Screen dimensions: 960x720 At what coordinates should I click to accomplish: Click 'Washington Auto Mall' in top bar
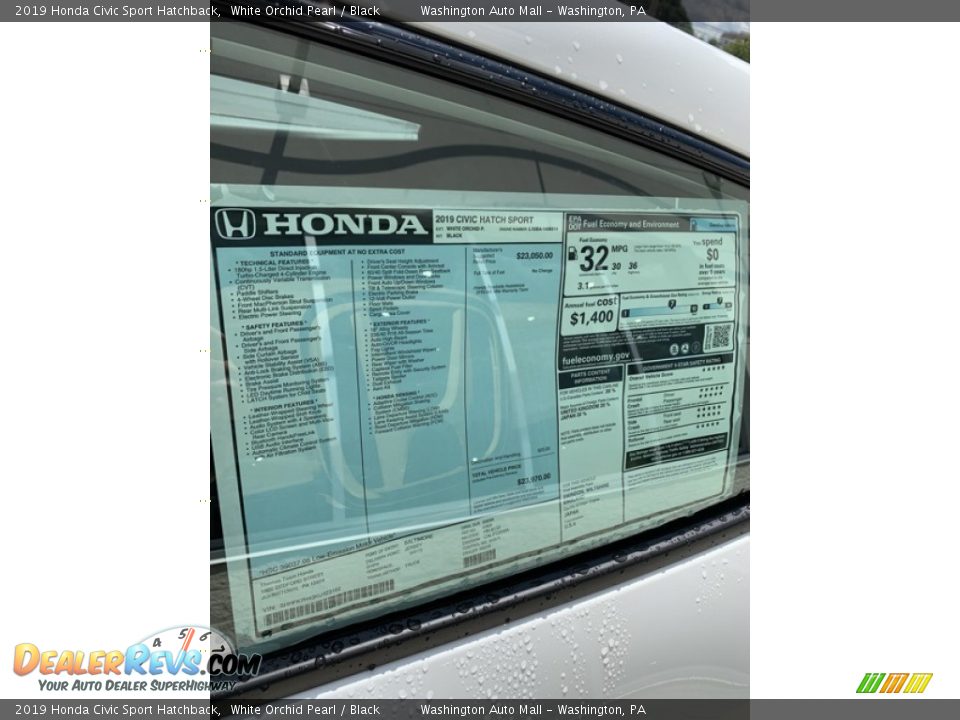tap(481, 11)
